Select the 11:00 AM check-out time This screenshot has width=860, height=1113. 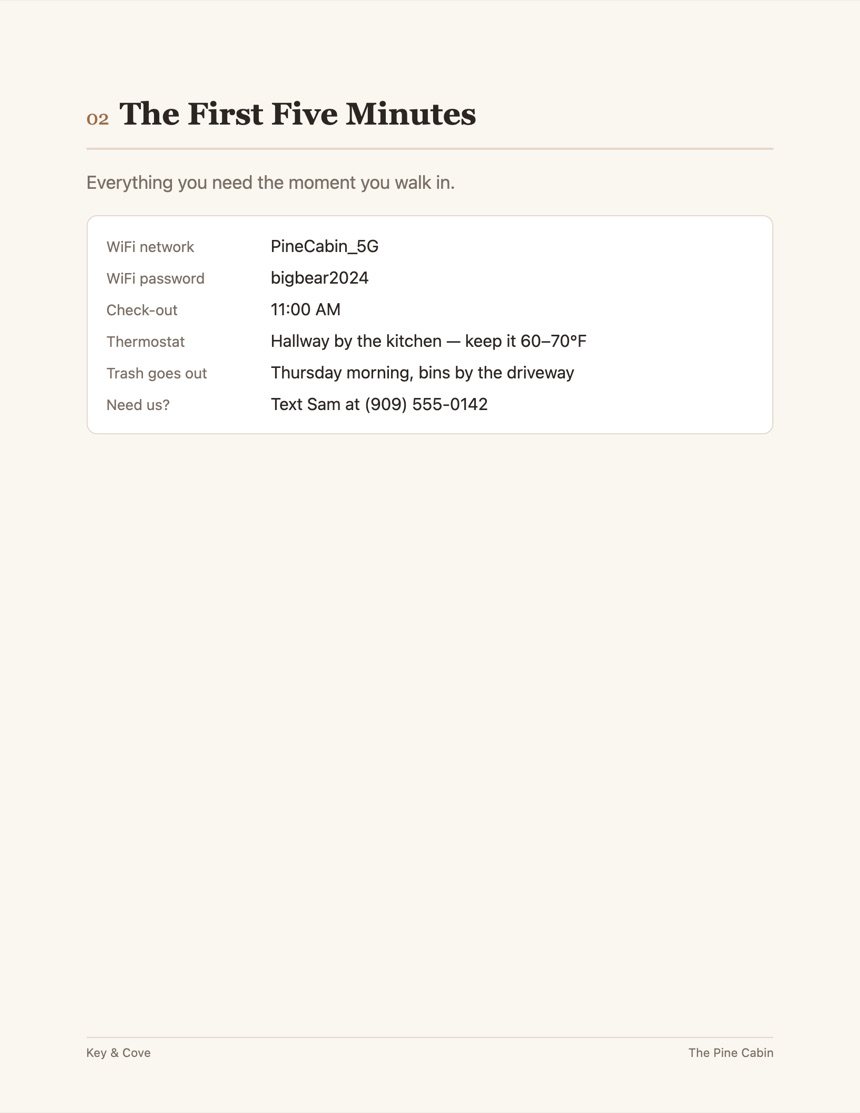pos(305,309)
